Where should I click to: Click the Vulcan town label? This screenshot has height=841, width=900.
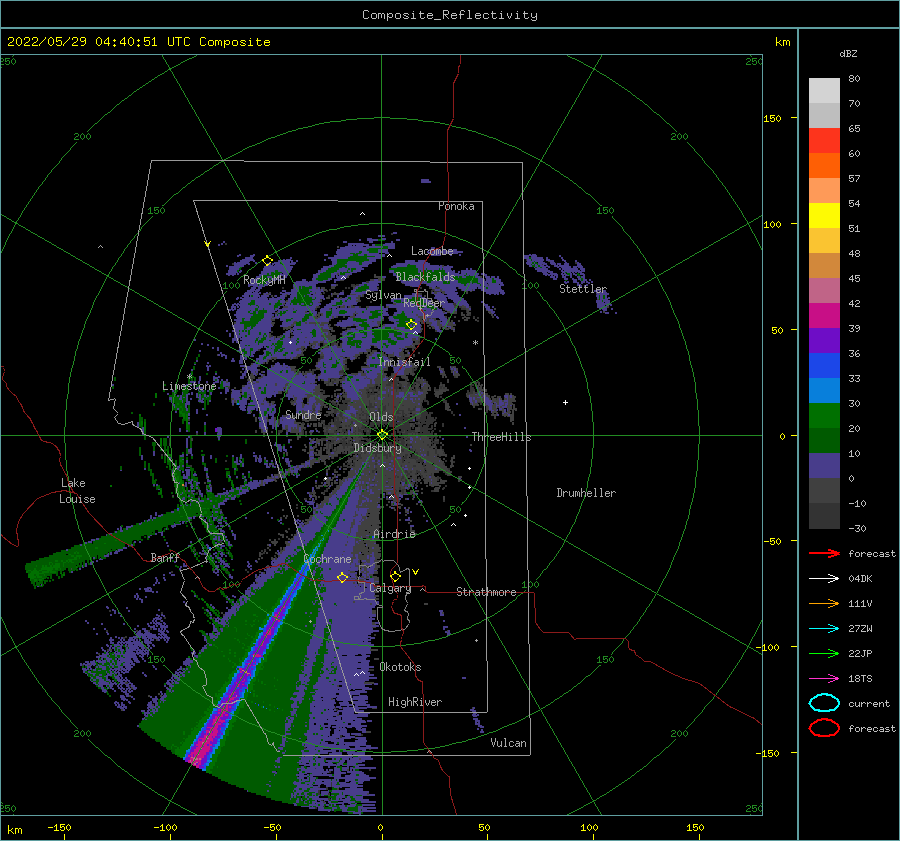click(x=509, y=743)
